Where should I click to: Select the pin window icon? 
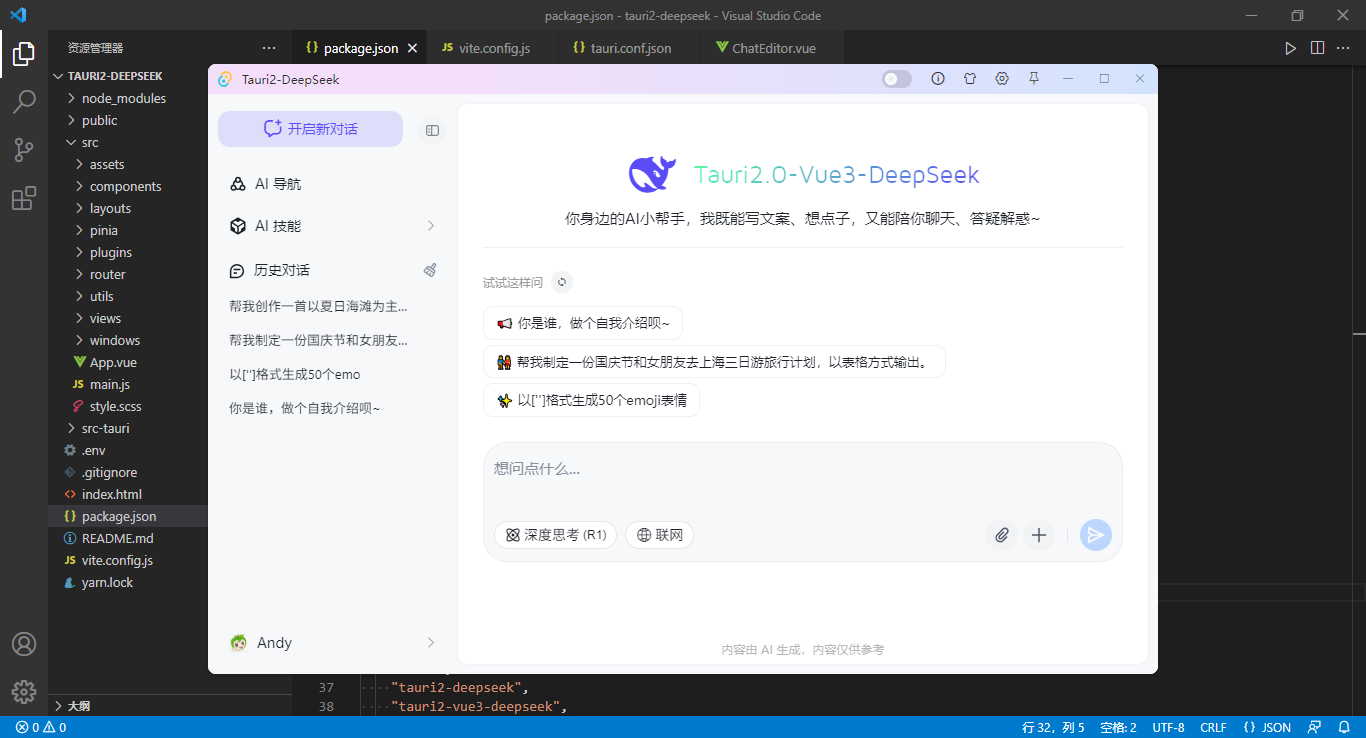click(1033, 78)
